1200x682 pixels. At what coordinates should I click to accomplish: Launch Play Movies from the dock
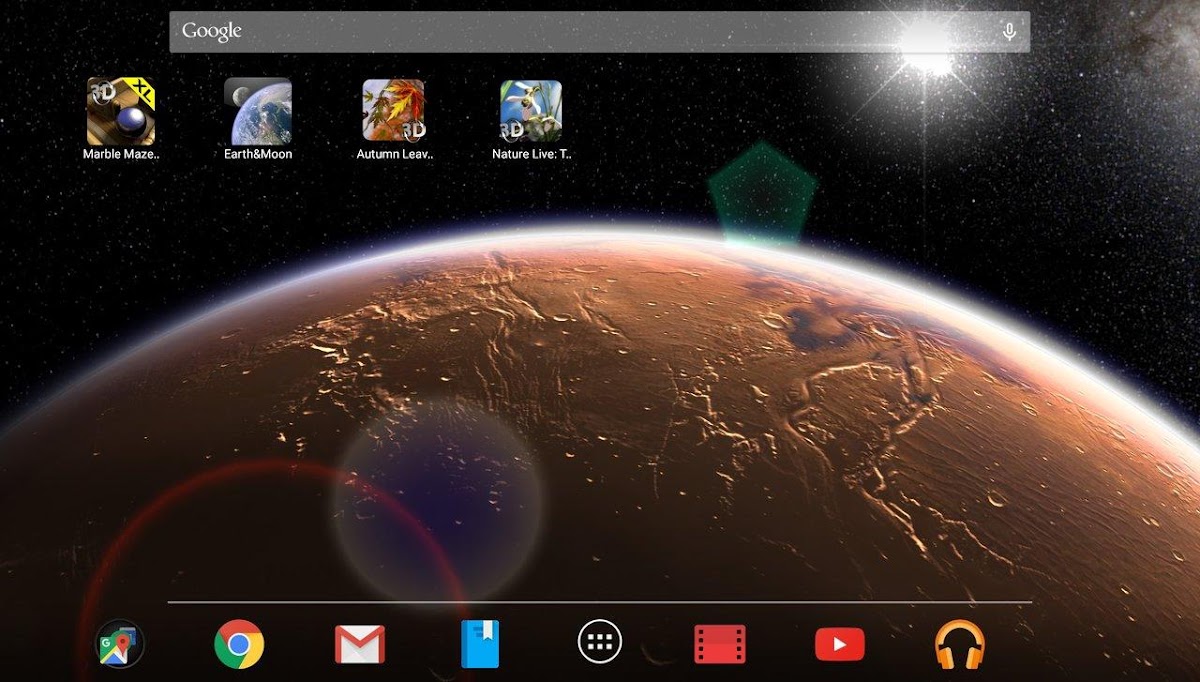[x=720, y=644]
